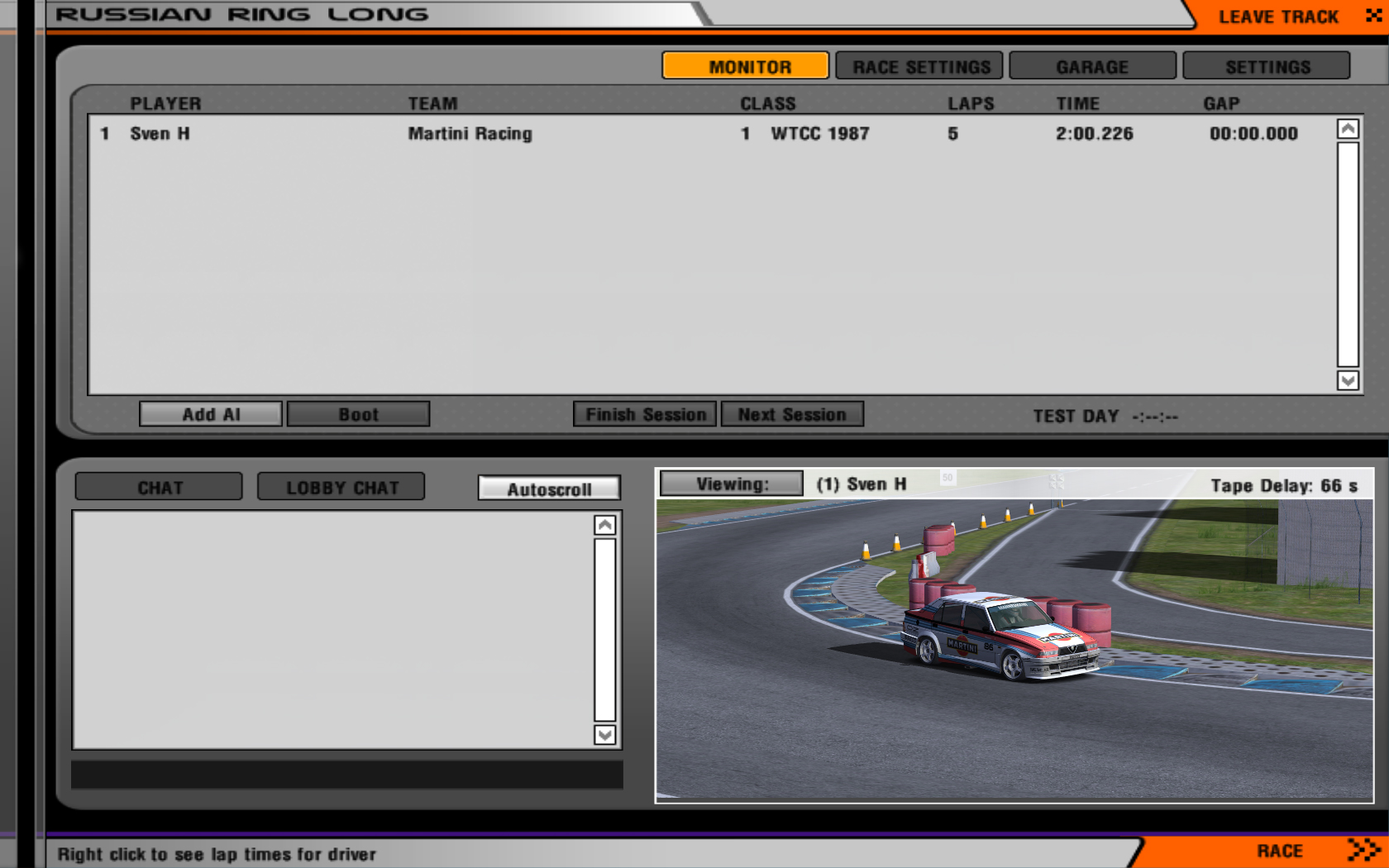This screenshot has height=868, width=1389.
Task: Click the Add AI button
Action: [211, 414]
